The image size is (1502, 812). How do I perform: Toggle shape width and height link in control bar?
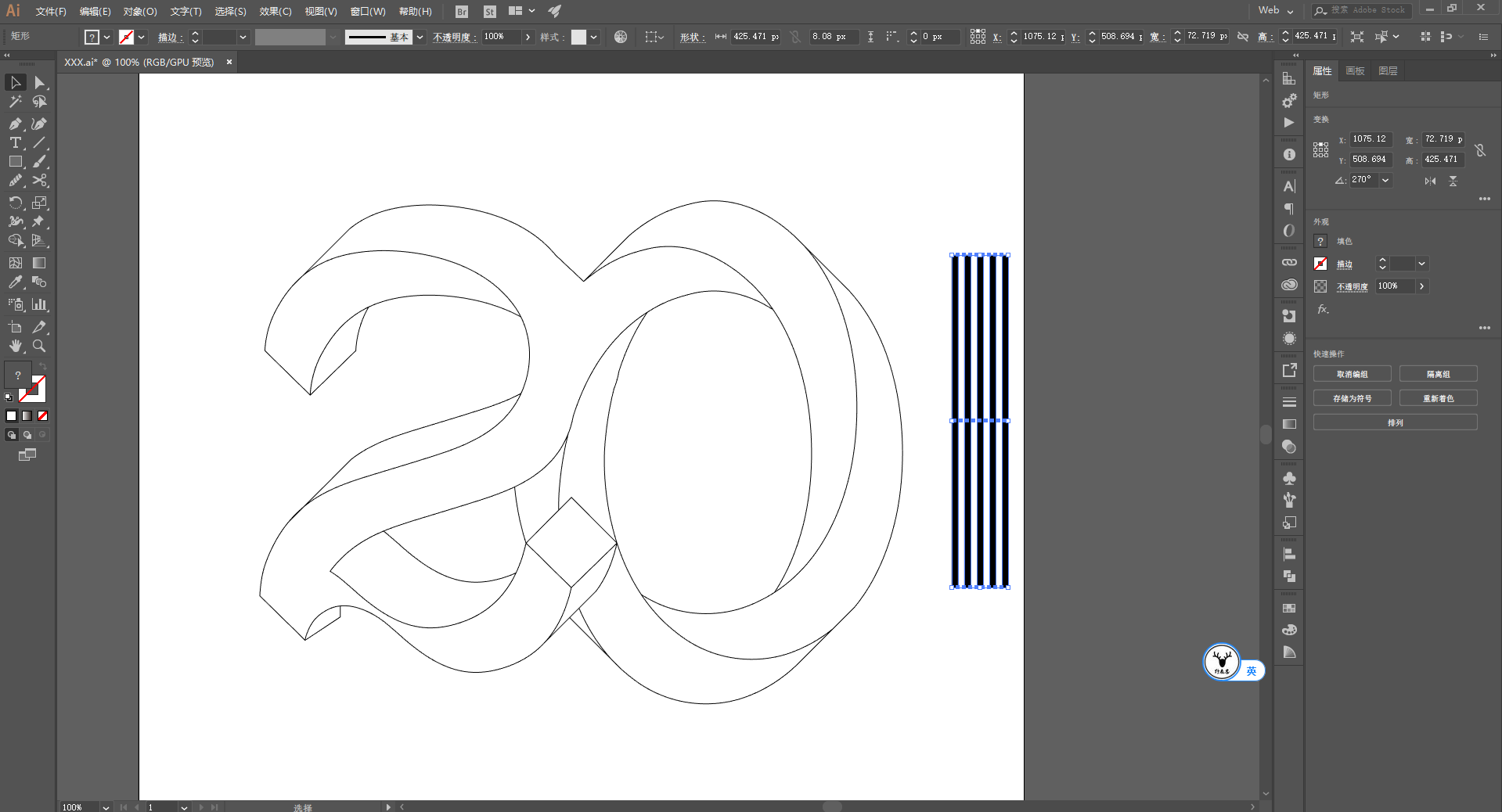pos(796,37)
